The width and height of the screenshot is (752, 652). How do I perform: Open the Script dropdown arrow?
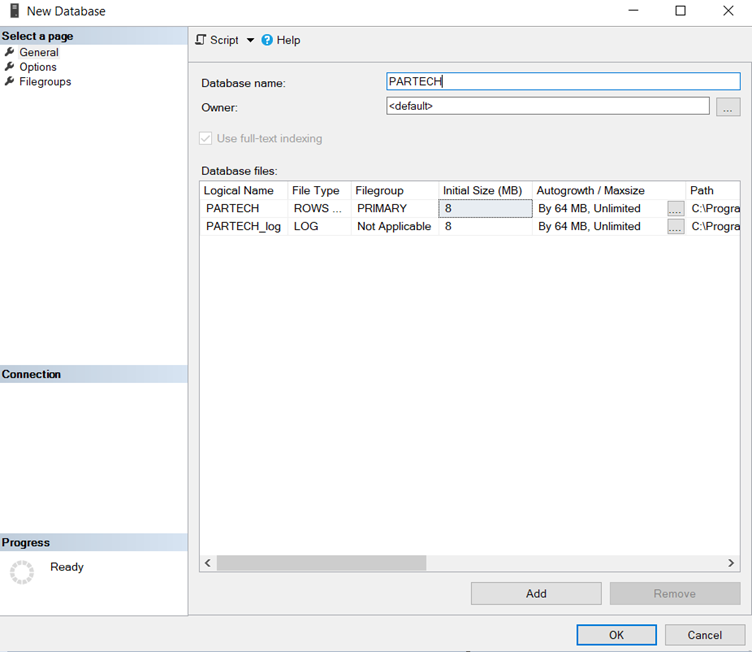coord(250,40)
